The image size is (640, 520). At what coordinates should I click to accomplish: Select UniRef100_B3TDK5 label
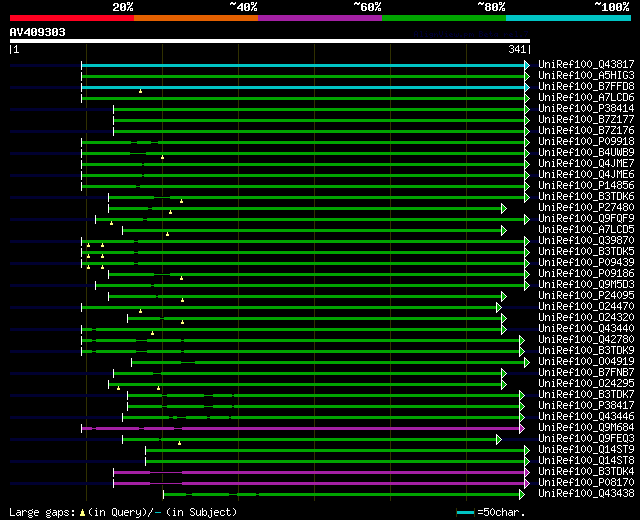(586, 252)
